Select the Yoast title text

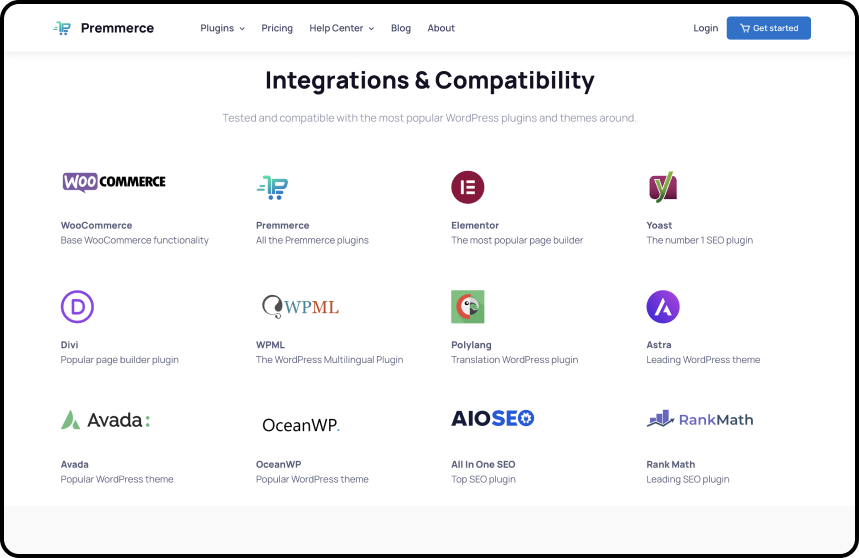659,225
